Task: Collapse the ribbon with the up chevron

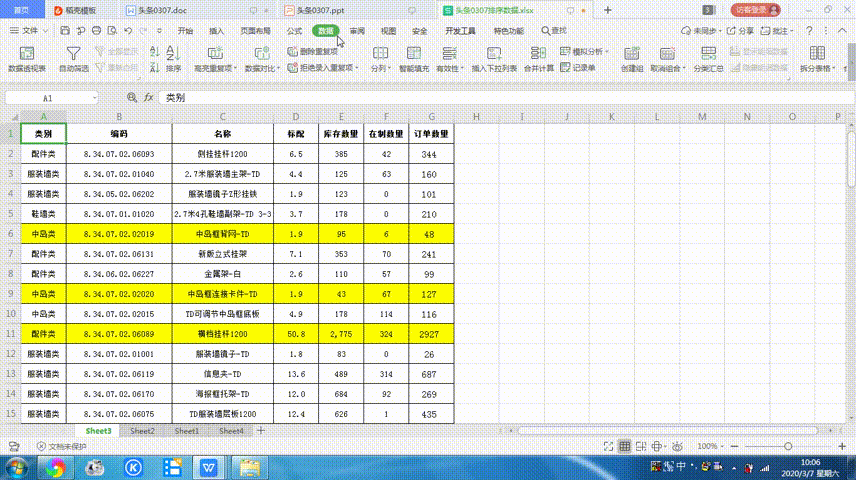Action: pos(842,31)
